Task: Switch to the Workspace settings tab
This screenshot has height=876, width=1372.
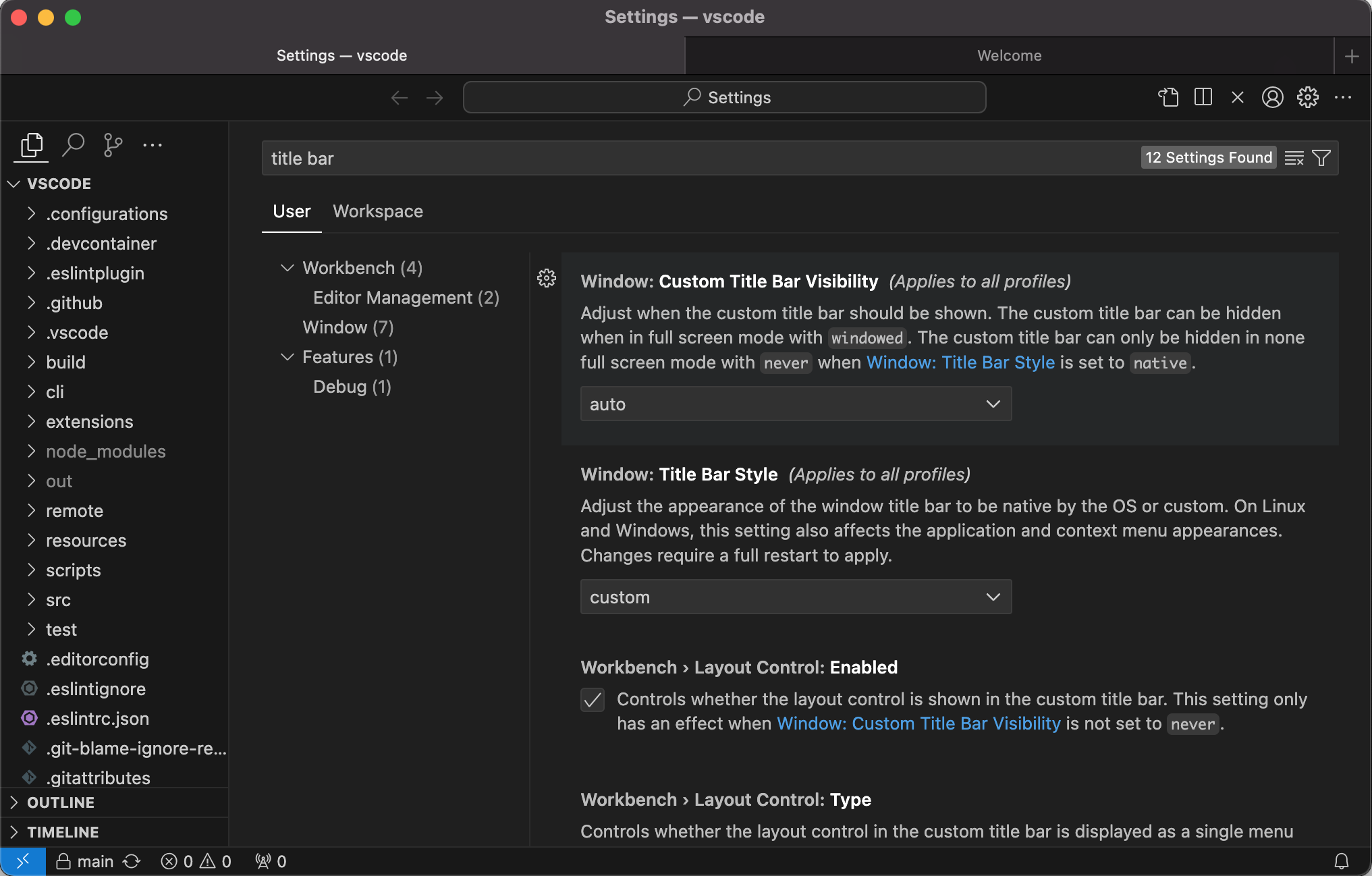Action: (377, 211)
